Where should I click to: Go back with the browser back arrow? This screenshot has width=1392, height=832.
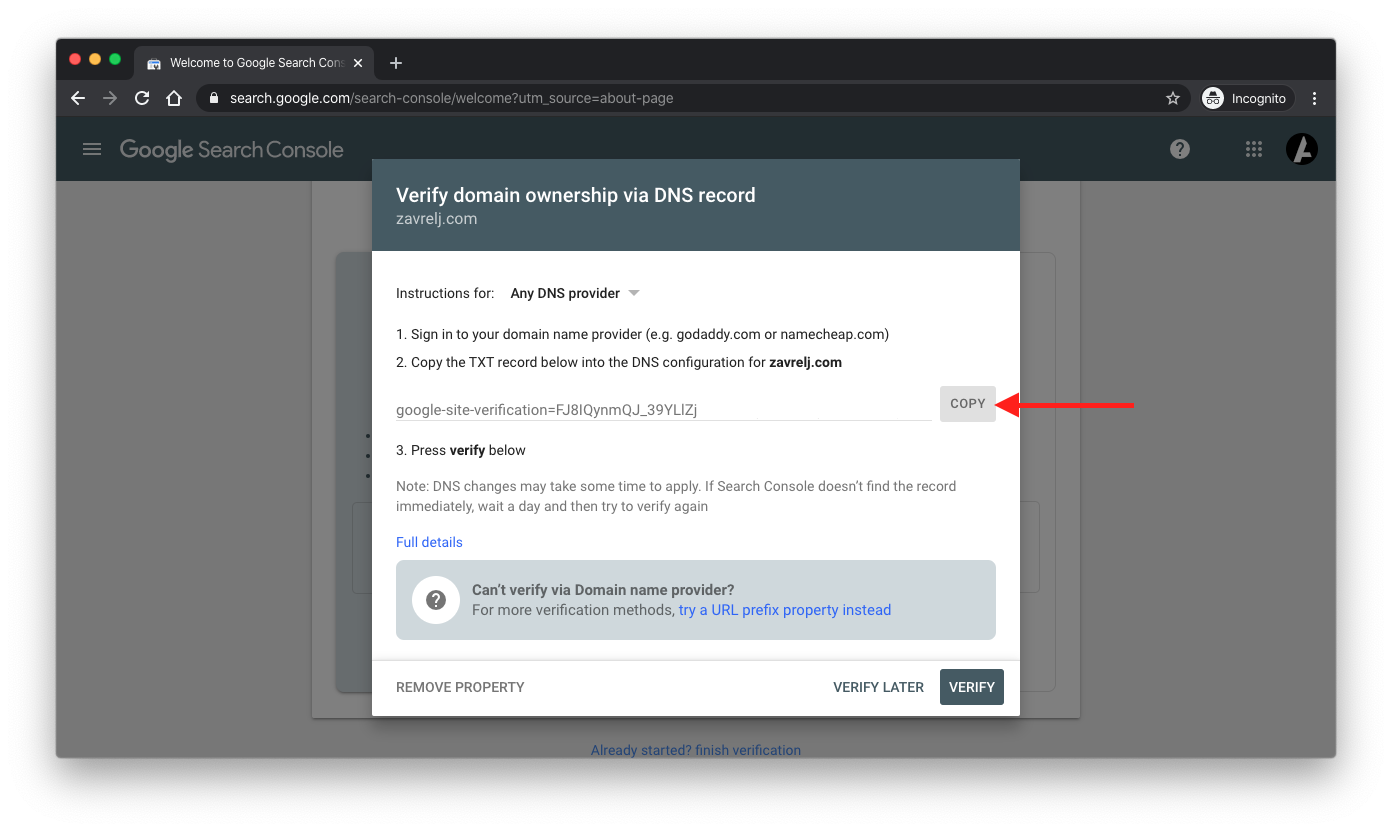[78, 98]
